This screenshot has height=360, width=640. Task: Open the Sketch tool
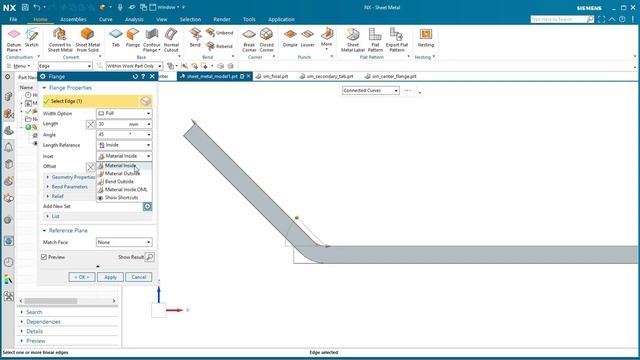point(31,38)
